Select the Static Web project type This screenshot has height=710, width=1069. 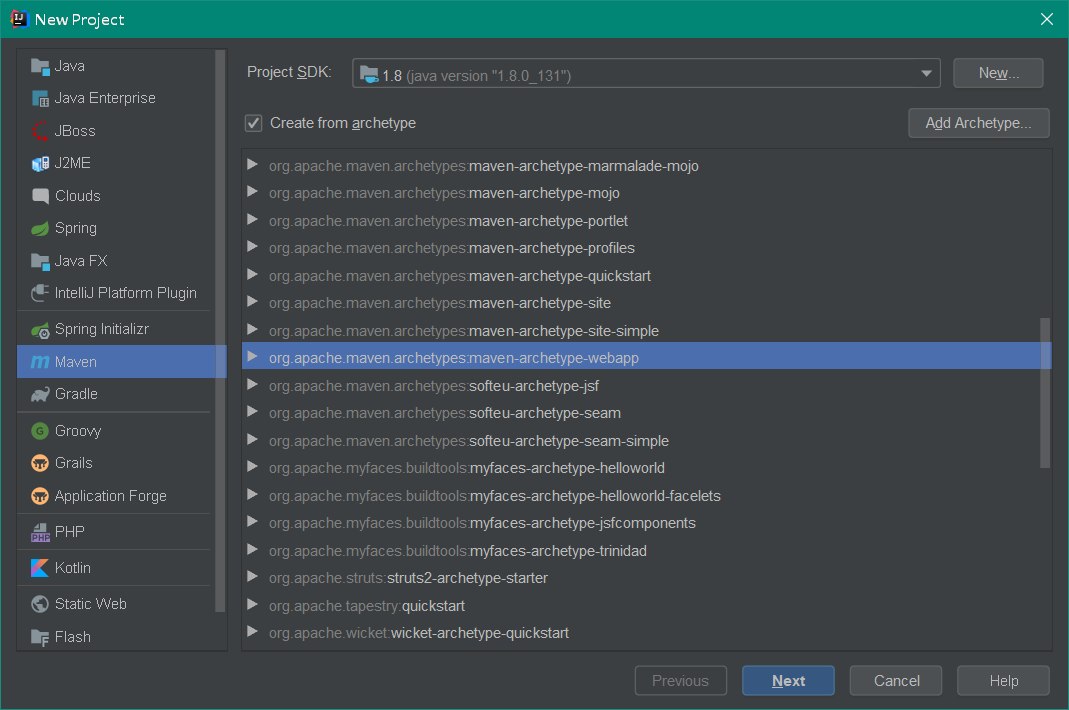click(116, 604)
